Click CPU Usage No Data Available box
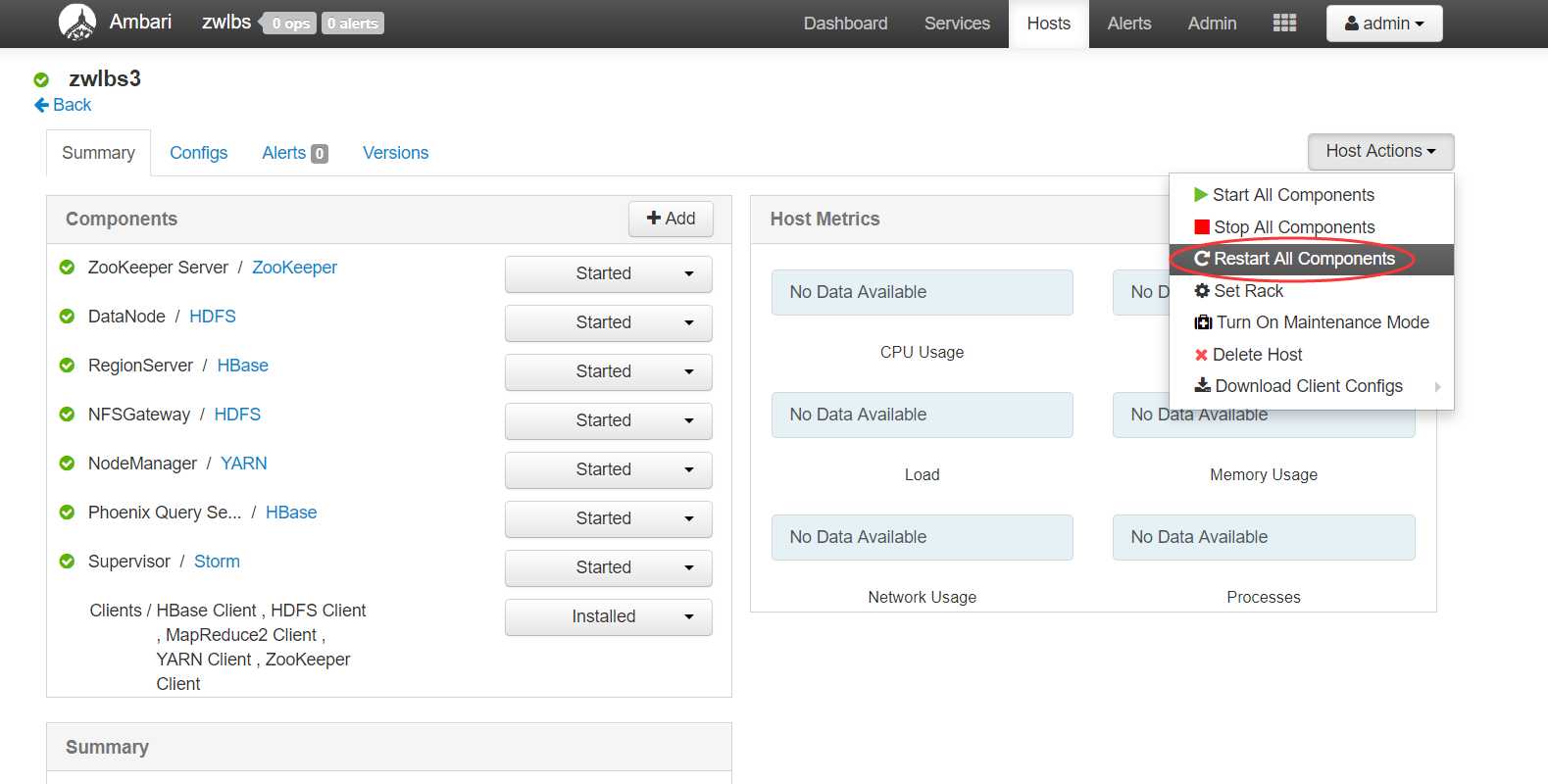Screen dimensions: 1548x784 [922, 292]
